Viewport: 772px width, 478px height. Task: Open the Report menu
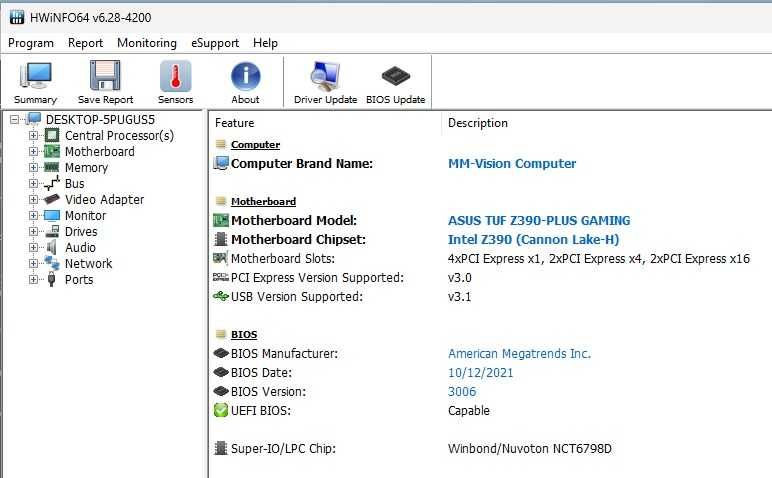tap(85, 43)
